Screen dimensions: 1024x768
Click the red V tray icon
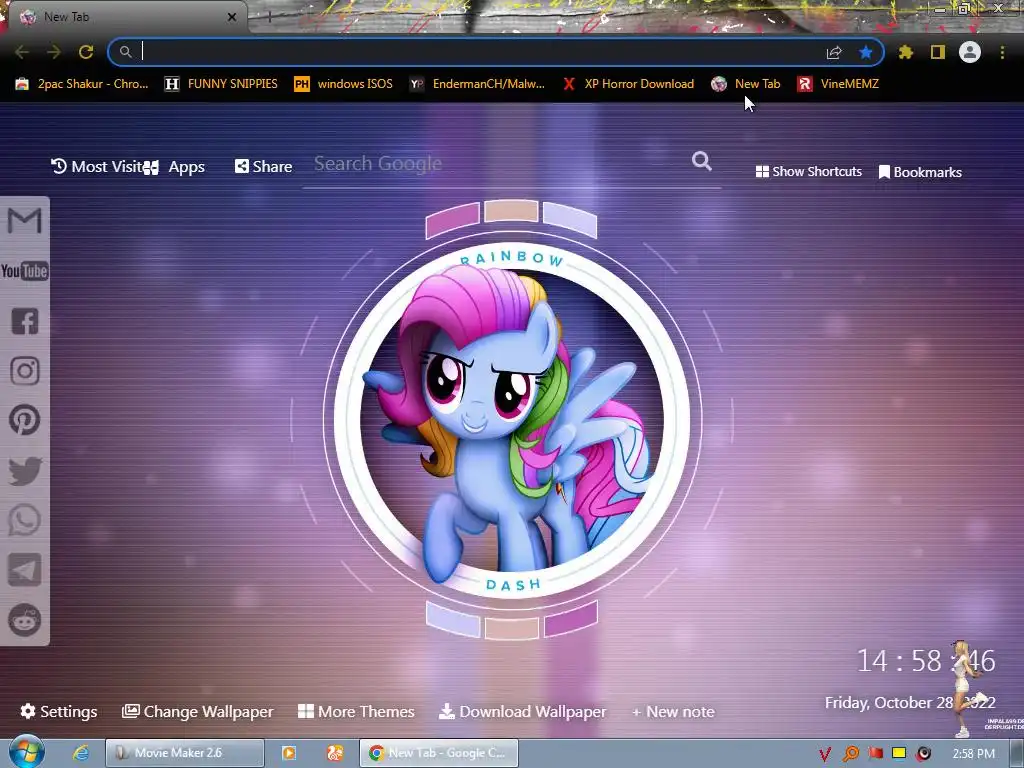pos(825,754)
